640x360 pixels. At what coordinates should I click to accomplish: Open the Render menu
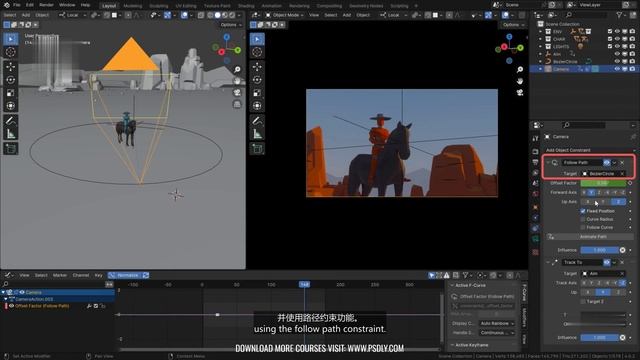[x=46, y=5]
